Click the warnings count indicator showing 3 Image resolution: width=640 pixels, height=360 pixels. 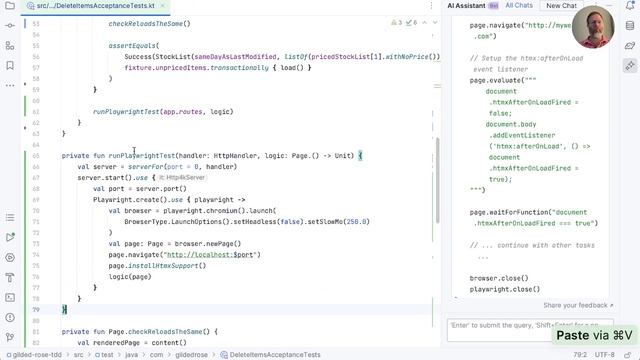pyautogui.click(x=396, y=23)
